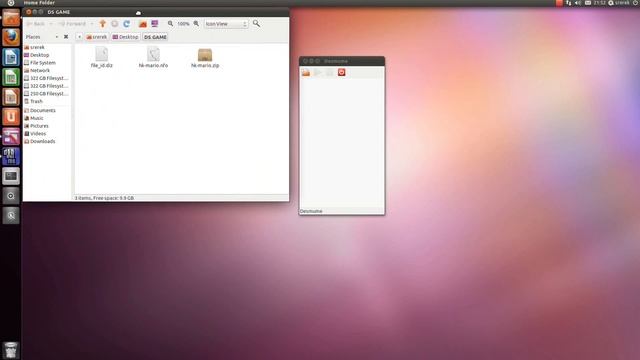
Task: Close the Places sidebar pane
Action: [x=66, y=37]
